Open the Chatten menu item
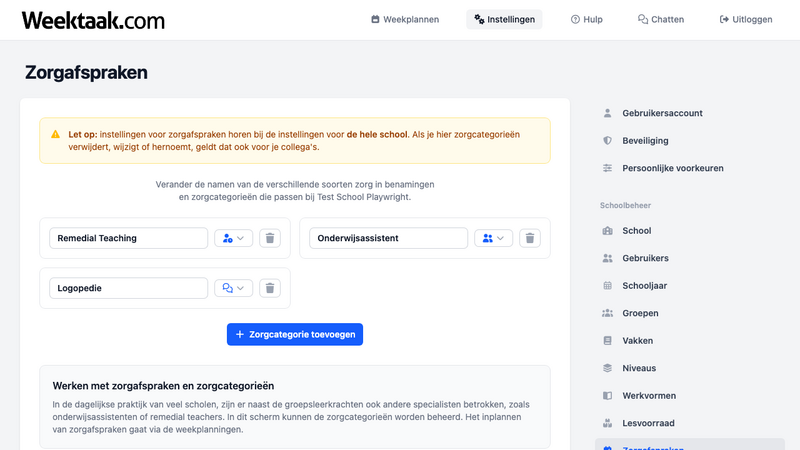This screenshot has width=800, height=450. coord(661,19)
